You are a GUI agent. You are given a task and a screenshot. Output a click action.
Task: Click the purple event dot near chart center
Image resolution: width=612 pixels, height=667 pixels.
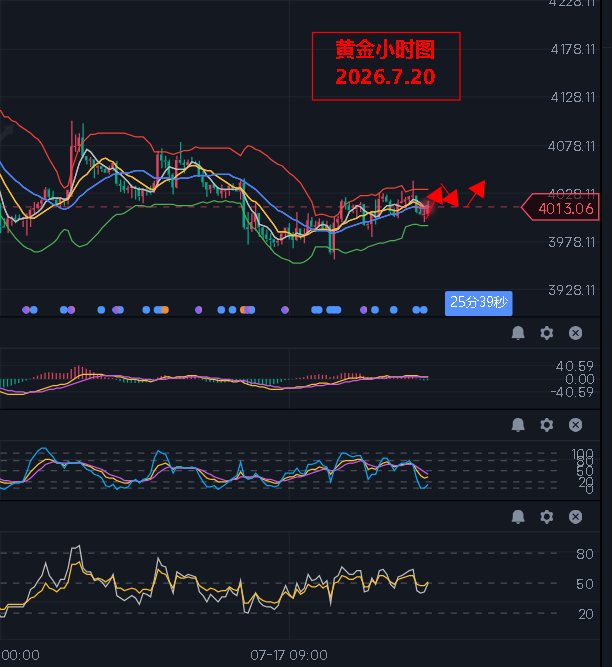(285, 310)
